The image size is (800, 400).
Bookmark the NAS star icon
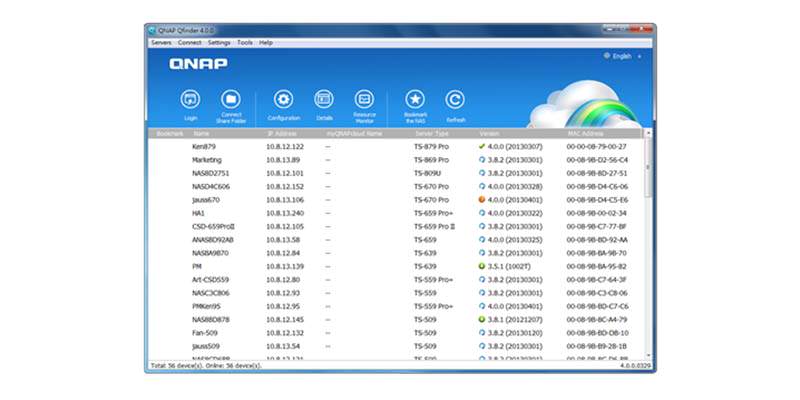point(415,99)
